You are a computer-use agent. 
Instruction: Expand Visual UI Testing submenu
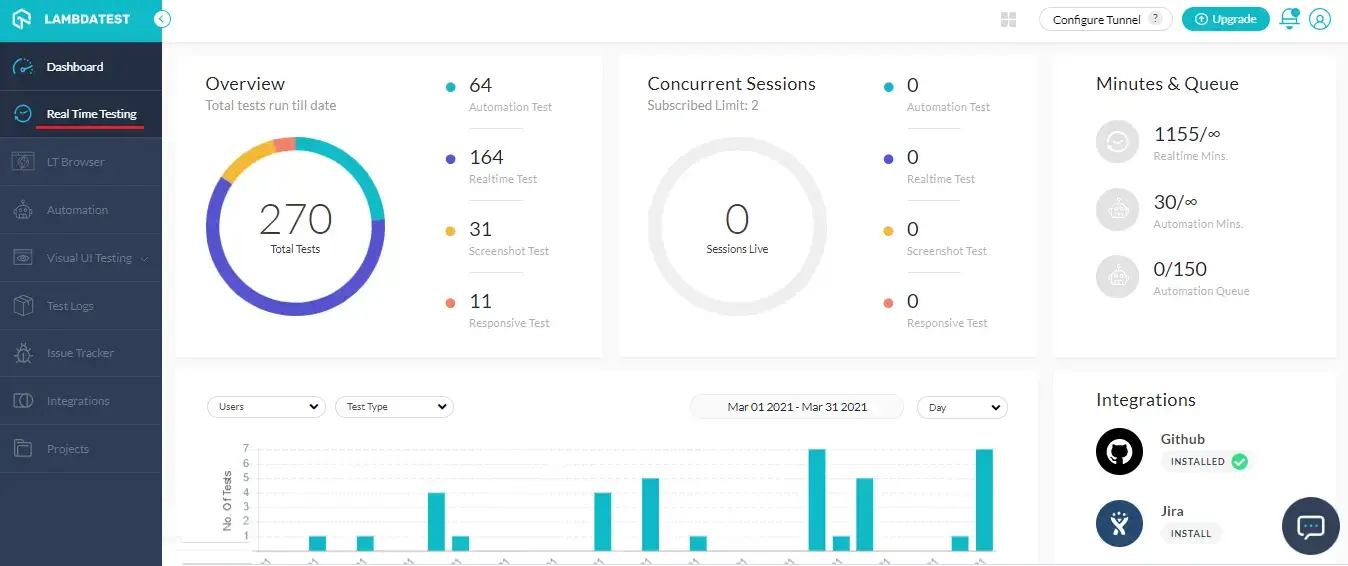(x=145, y=259)
